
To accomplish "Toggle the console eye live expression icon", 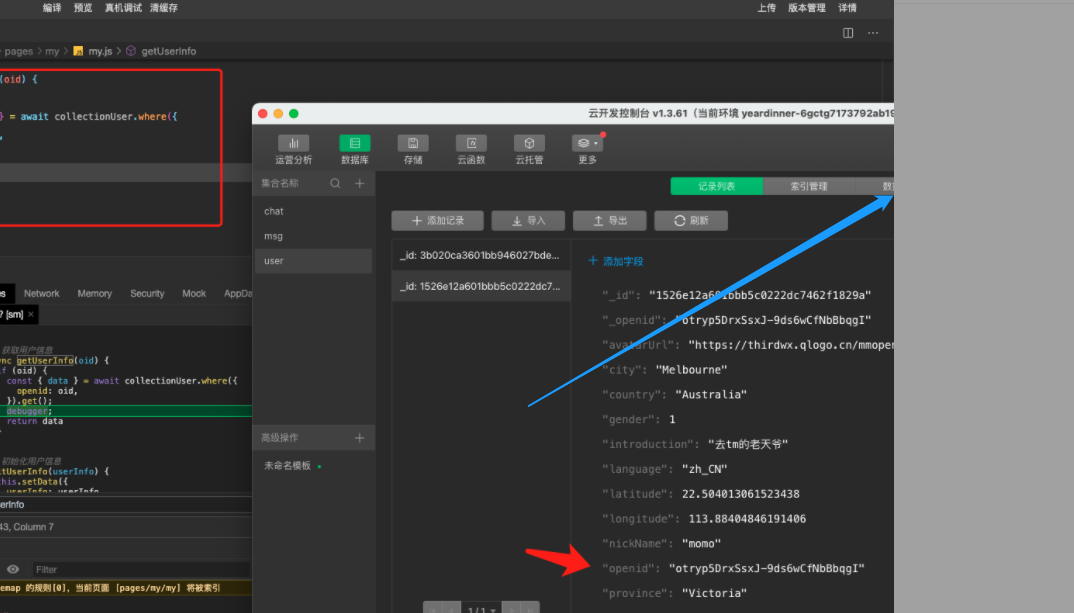I will [13, 569].
